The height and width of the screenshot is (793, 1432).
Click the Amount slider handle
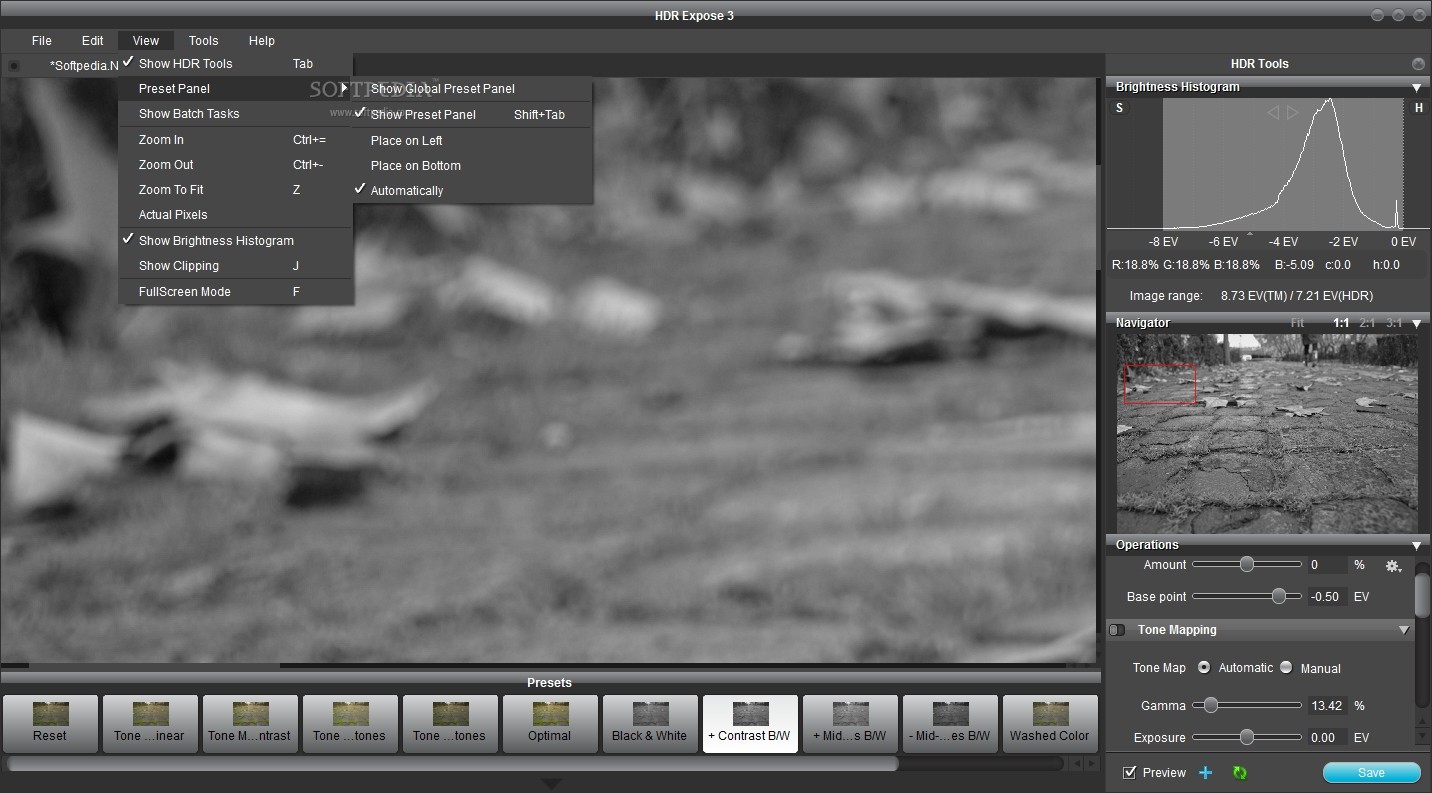click(x=1247, y=565)
